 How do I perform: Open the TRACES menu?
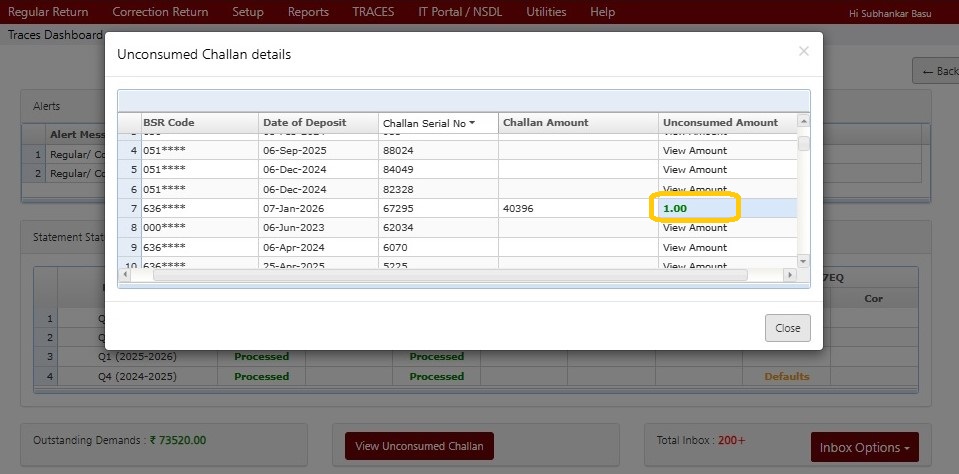tap(373, 12)
